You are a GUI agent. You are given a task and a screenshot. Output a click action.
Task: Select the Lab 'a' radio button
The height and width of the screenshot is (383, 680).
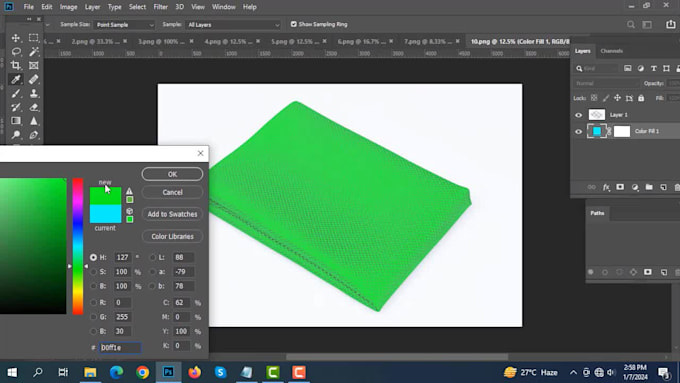[x=152, y=272]
